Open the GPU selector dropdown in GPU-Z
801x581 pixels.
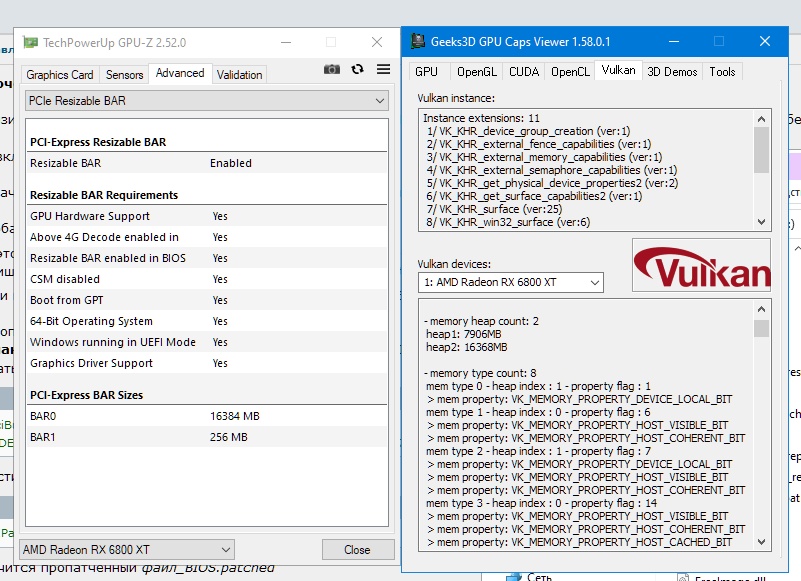(127, 550)
